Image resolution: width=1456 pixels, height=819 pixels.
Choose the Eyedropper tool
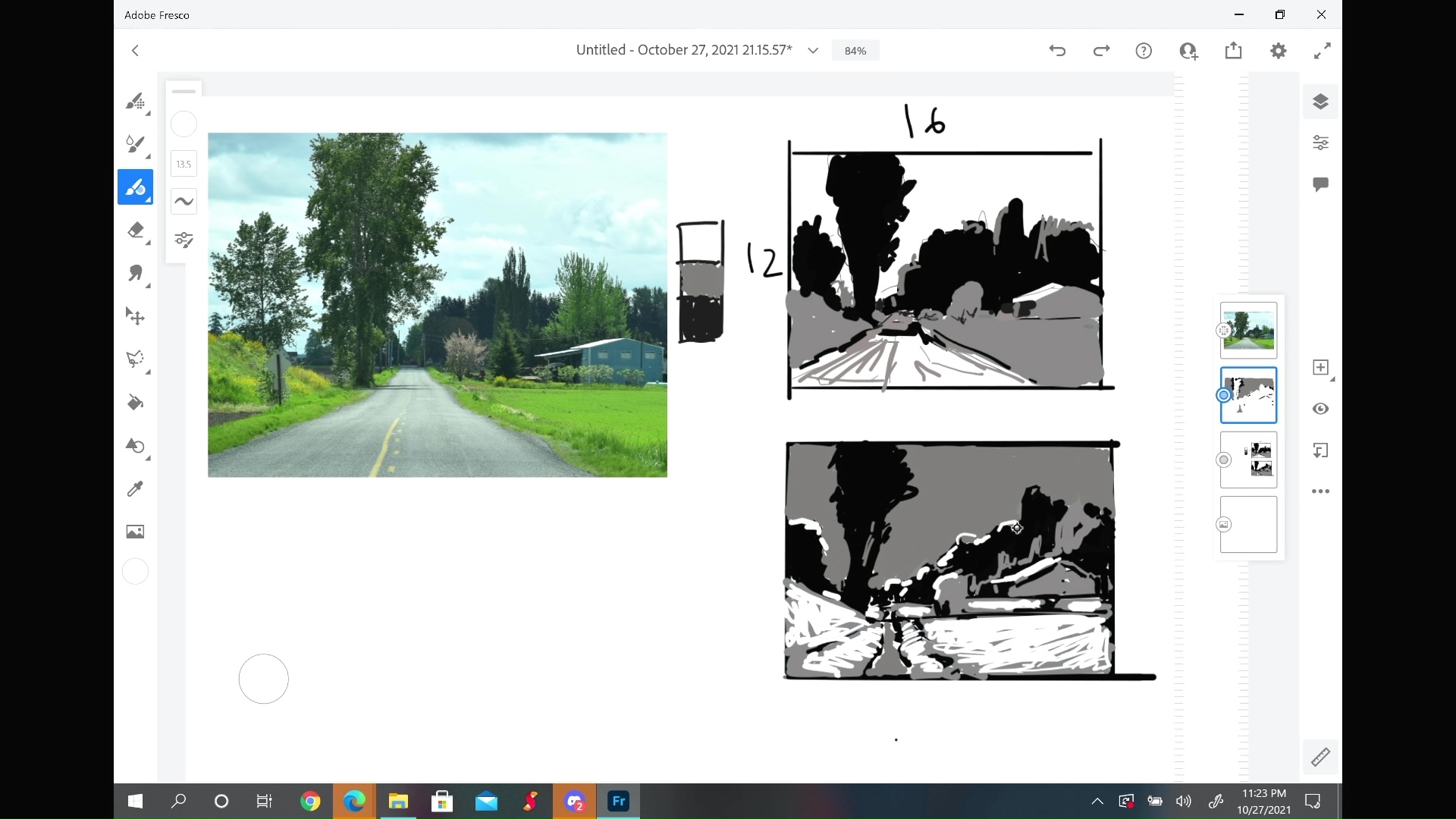pos(135,489)
